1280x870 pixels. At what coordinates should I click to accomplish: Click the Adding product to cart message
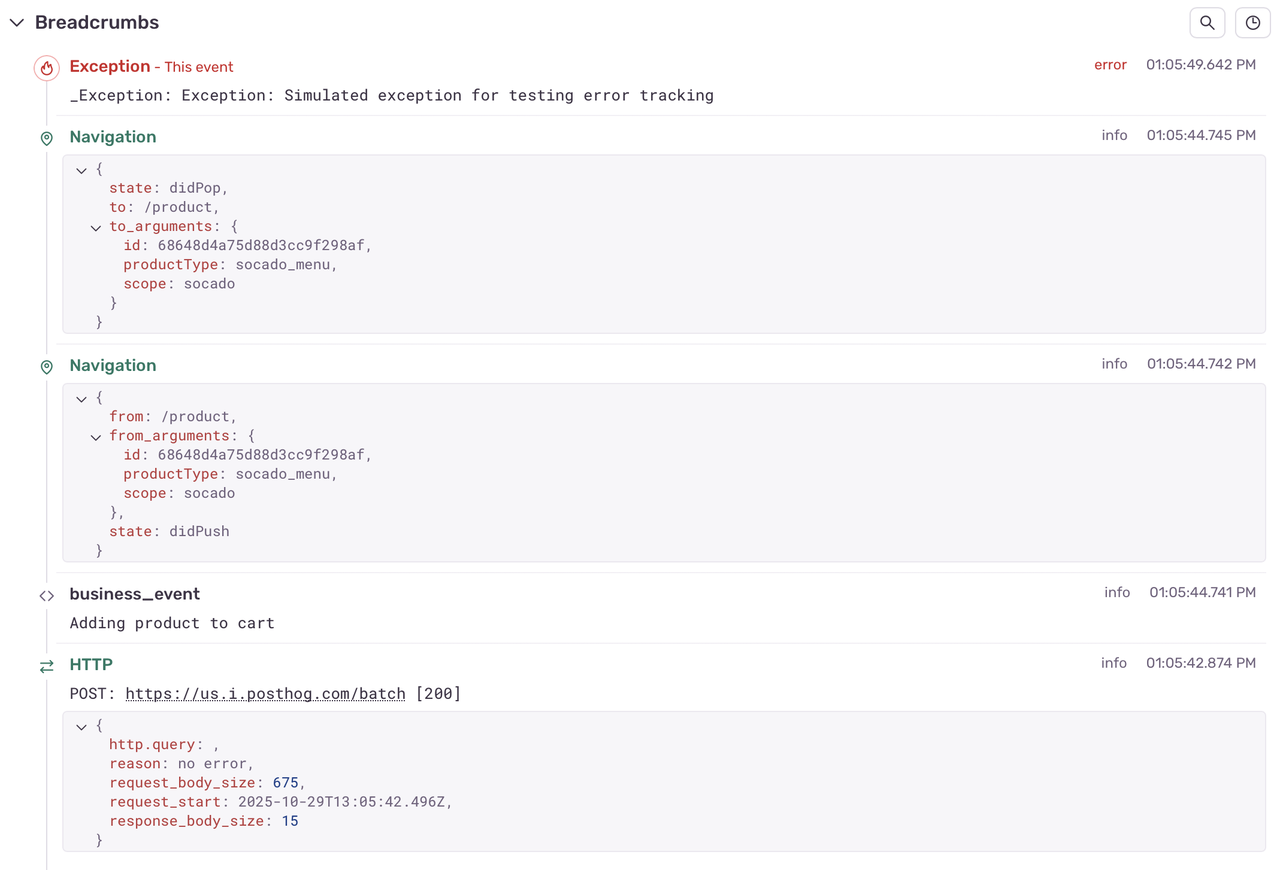click(171, 623)
